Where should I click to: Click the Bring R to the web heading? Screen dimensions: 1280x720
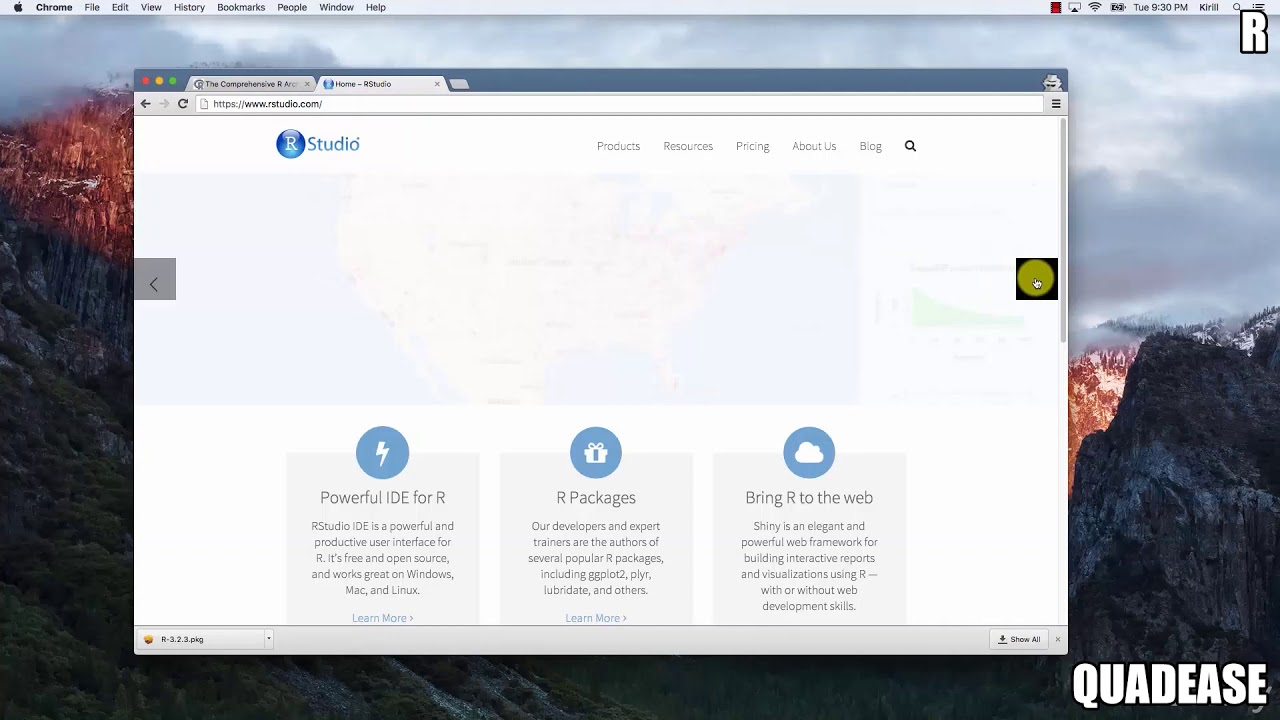[x=809, y=497]
